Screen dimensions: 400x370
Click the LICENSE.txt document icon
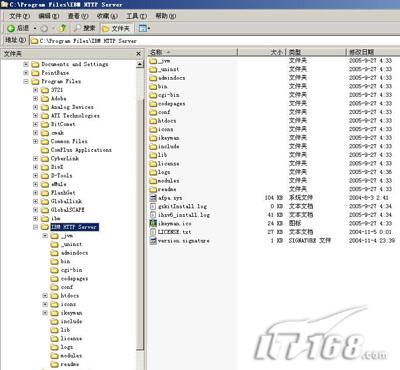point(153,232)
